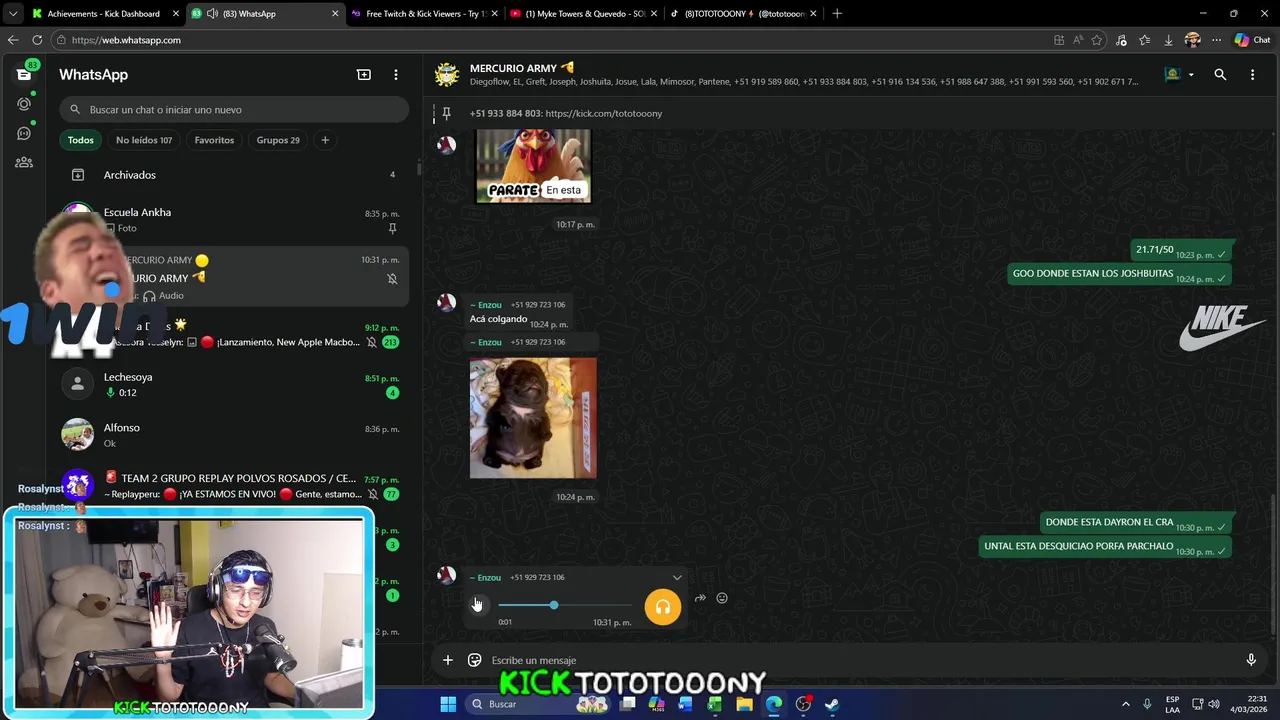Open the pinned kick.com/totototoony link

click(604, 114)
